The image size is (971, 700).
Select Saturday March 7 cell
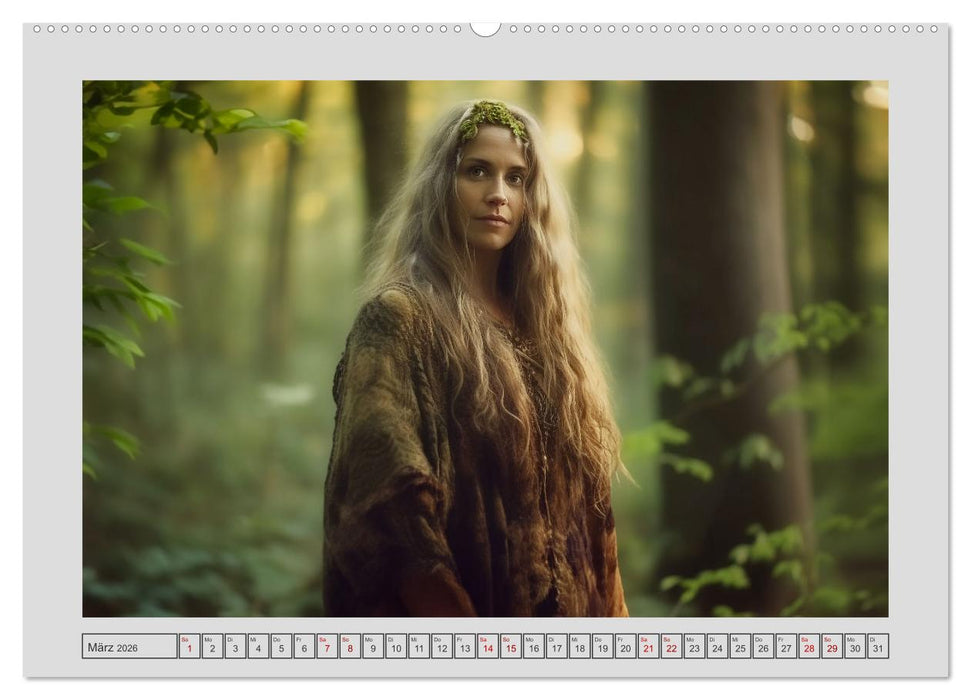coord(327,646)
